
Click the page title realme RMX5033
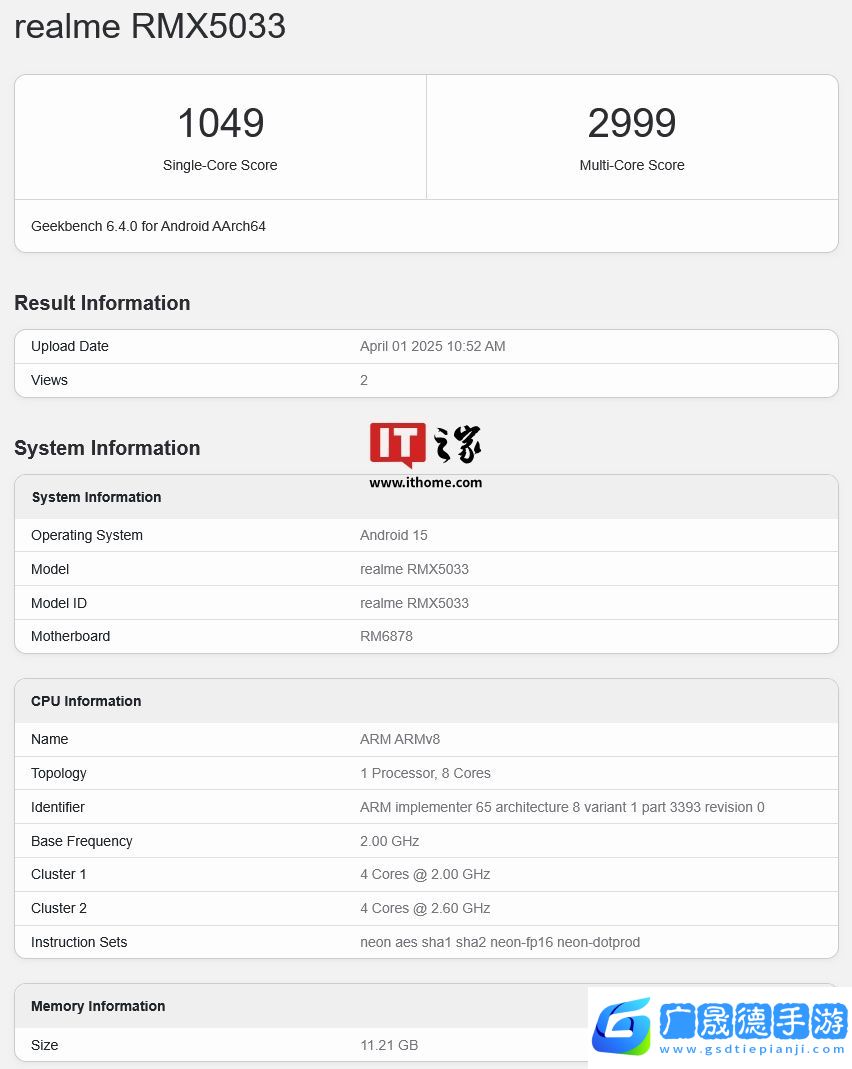150,27
